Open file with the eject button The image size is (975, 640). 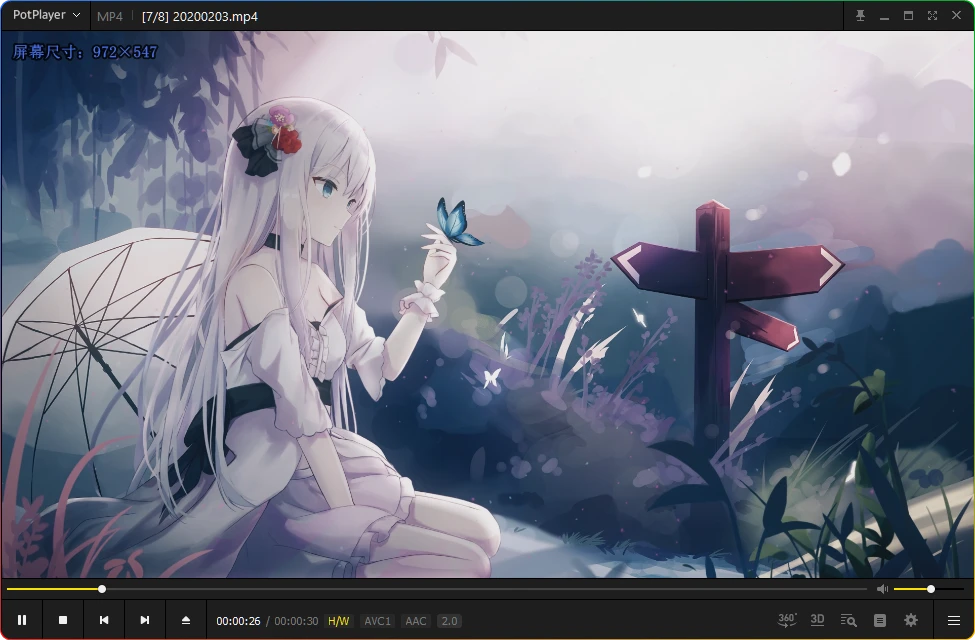pyautogui.click(x=186, y=620)
